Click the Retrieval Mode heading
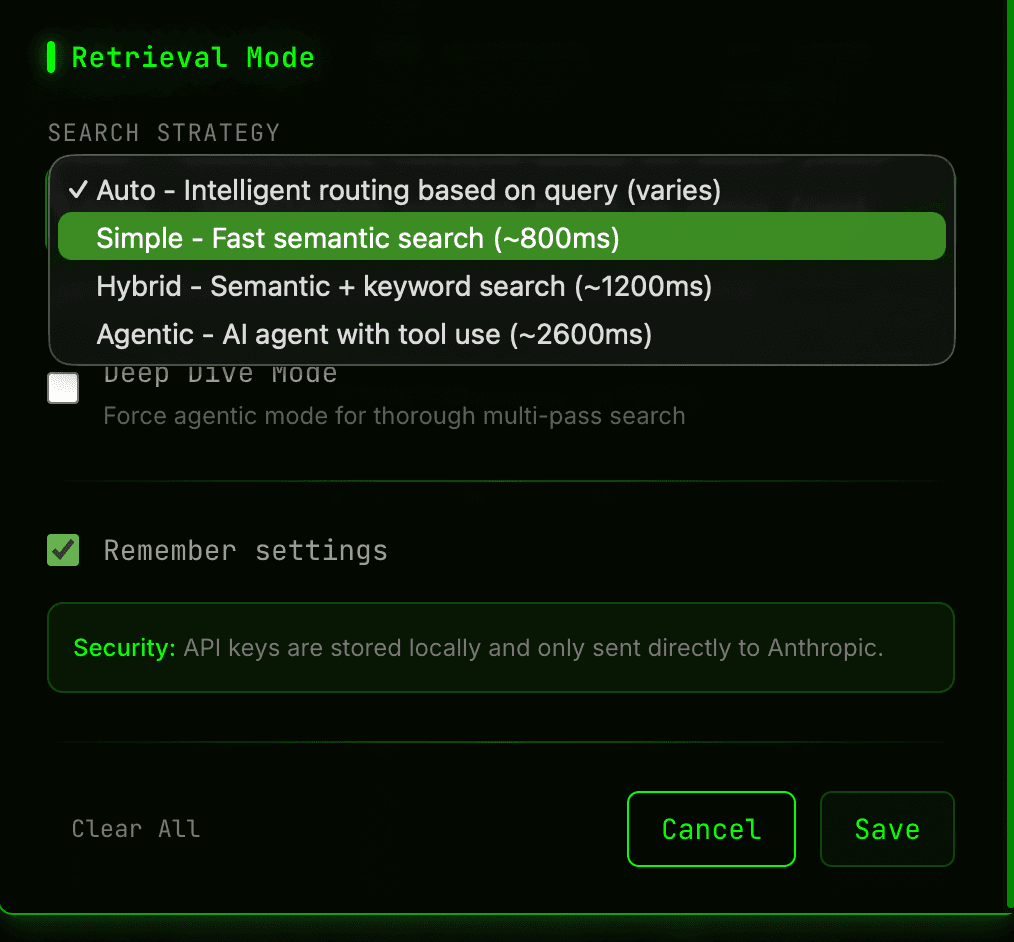Viewport: 1014px width, 942px height. coord(192,57)
